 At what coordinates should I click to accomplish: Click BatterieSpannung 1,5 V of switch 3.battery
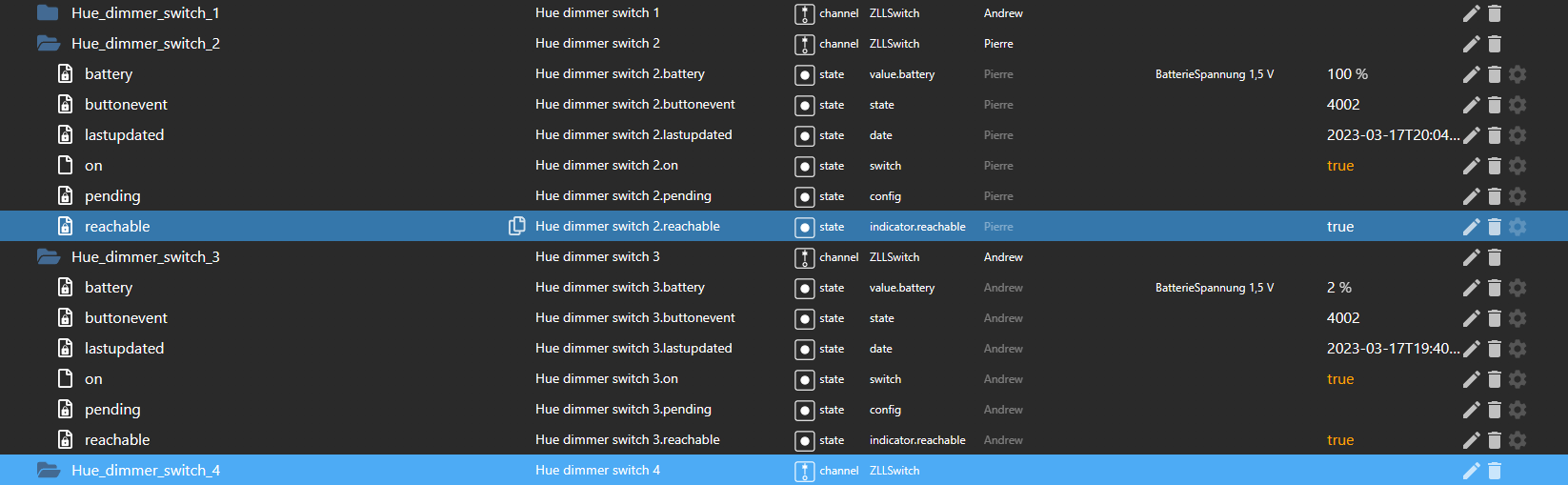[x=1215, y=288]
